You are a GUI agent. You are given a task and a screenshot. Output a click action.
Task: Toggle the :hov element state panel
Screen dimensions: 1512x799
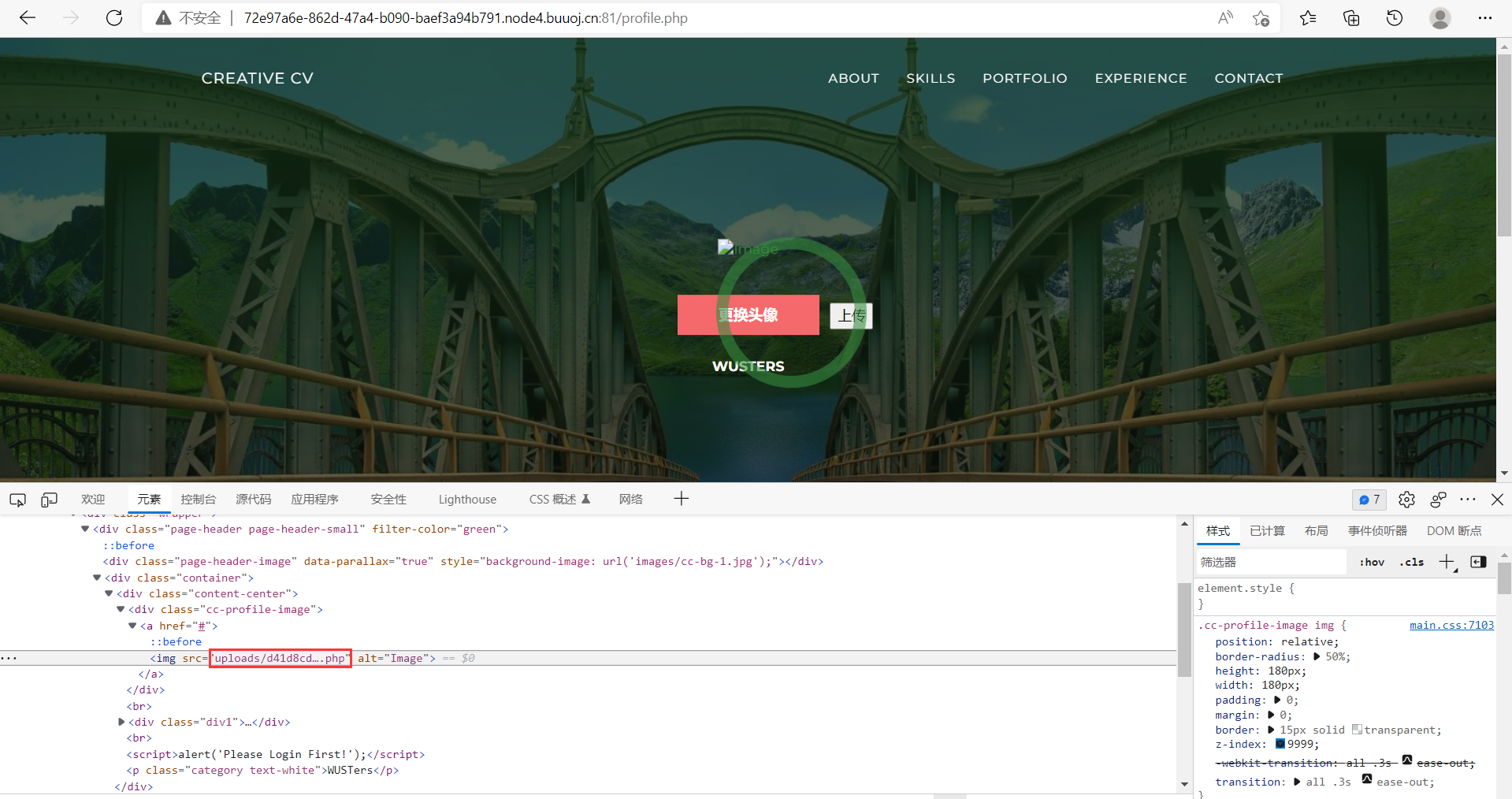point(1372,562)
